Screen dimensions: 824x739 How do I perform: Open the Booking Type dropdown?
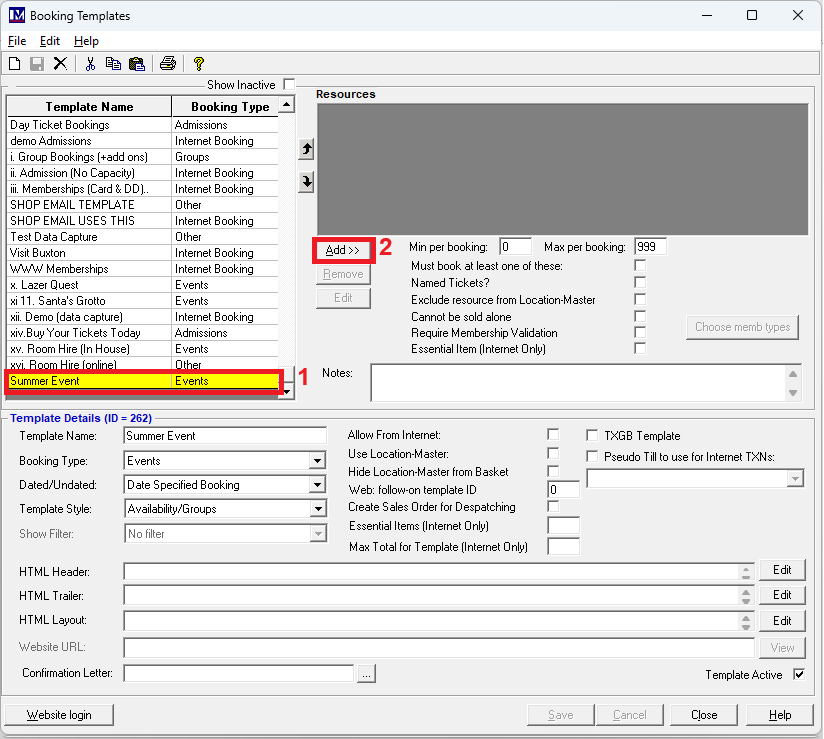coord(317,461)
